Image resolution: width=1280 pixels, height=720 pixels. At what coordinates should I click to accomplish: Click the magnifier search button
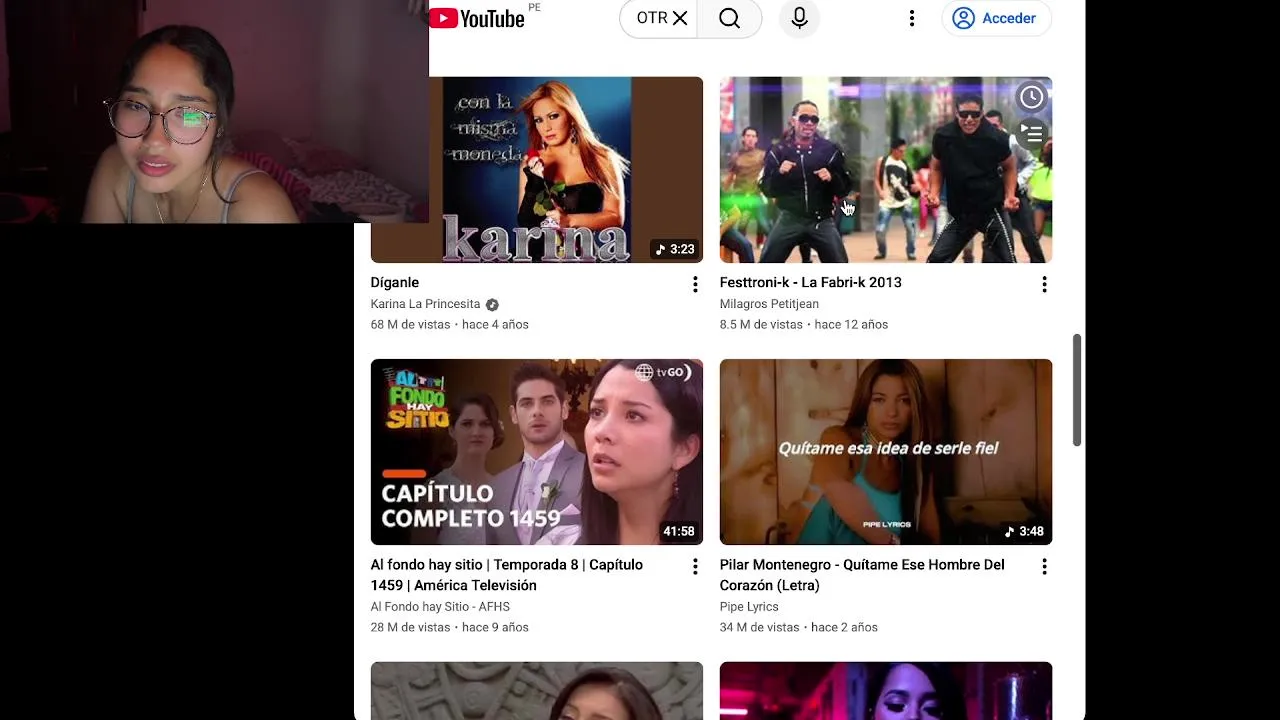(729, 18)
